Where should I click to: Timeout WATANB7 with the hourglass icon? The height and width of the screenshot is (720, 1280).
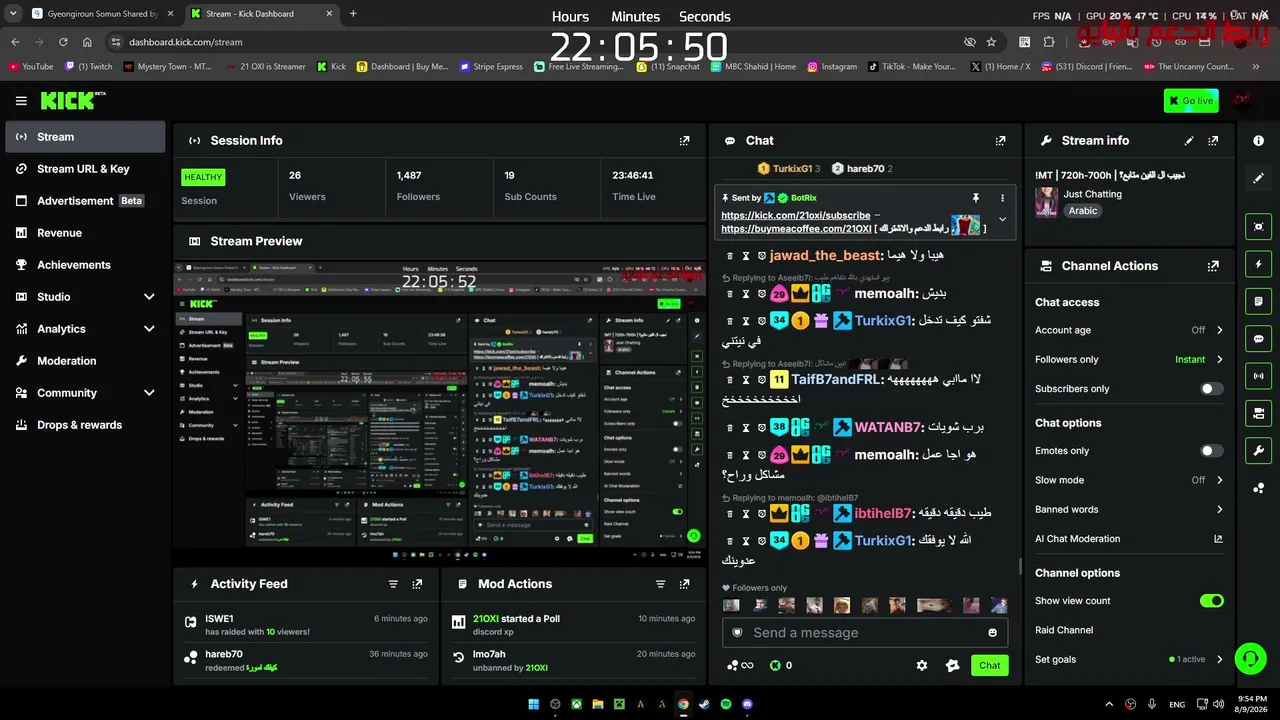click(x=746, y=428)
